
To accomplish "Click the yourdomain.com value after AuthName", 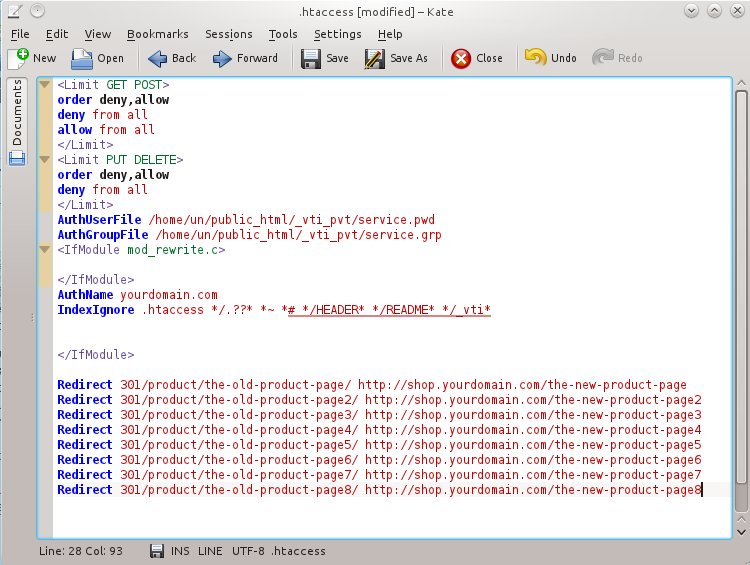I will point(169,295).
